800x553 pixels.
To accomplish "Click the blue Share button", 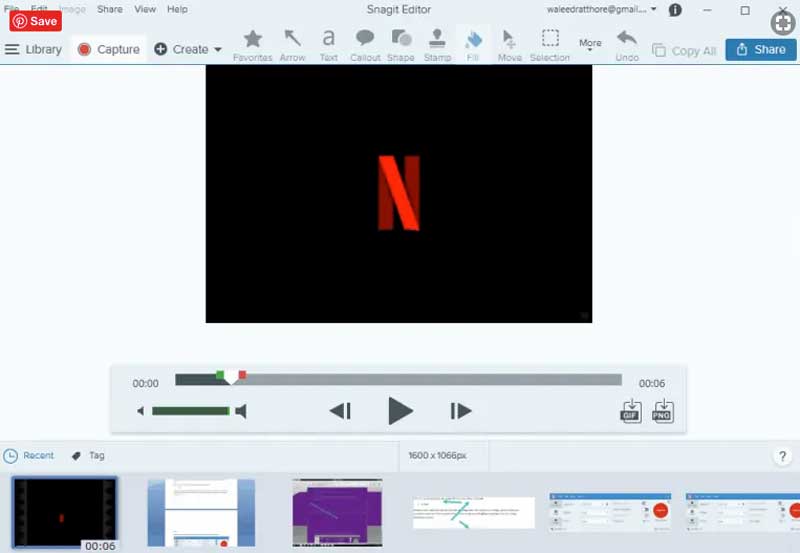I will pos(761,49).
